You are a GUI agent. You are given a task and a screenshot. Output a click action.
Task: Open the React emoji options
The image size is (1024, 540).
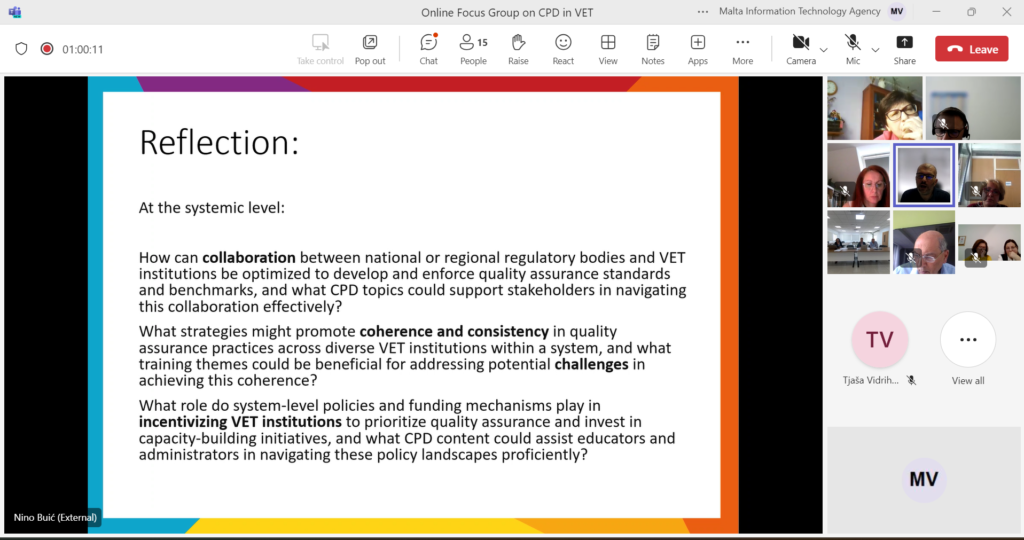[563, 48]
